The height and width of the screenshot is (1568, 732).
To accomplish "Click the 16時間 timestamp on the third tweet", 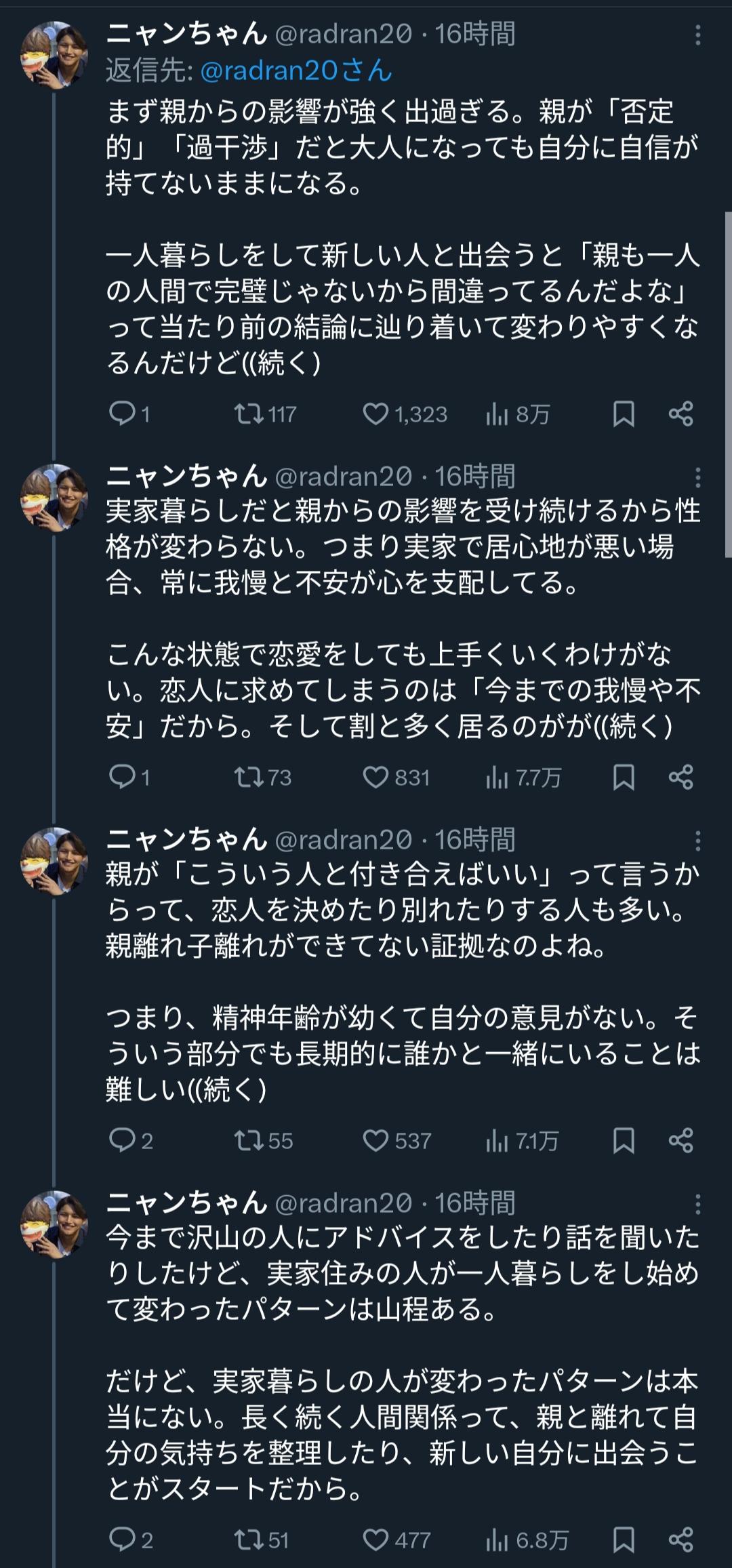I will pos(474,840).
